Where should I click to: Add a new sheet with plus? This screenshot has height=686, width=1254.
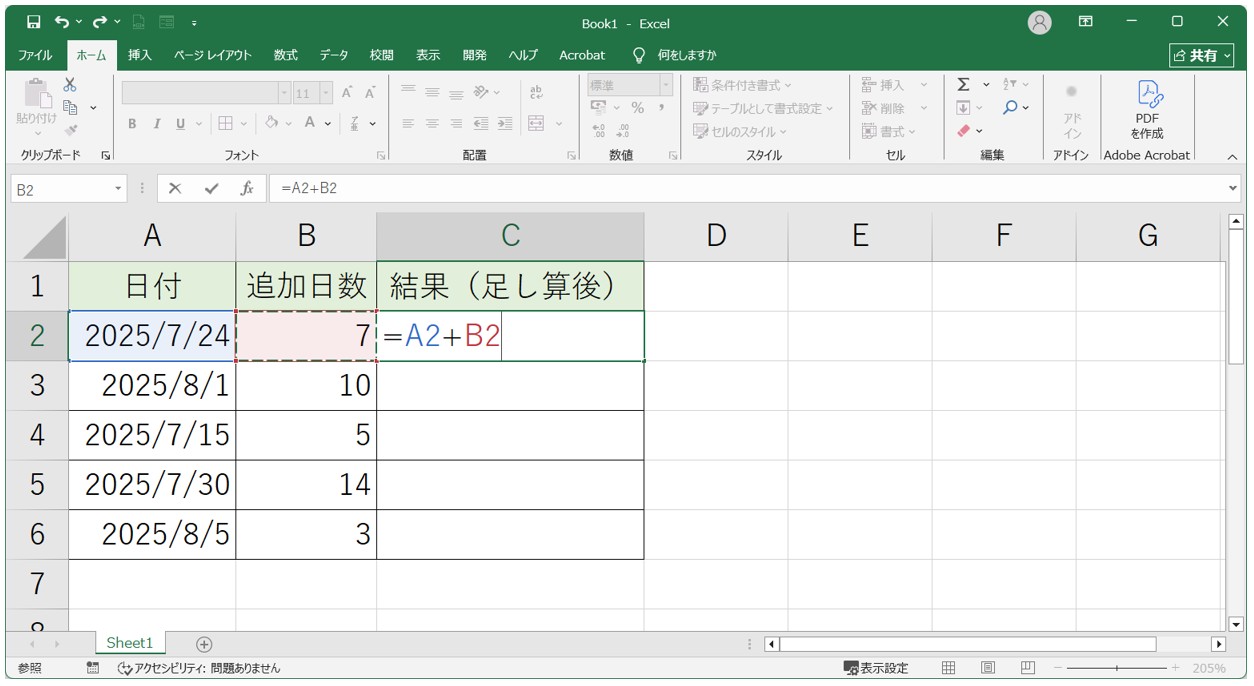click(204, 644)
